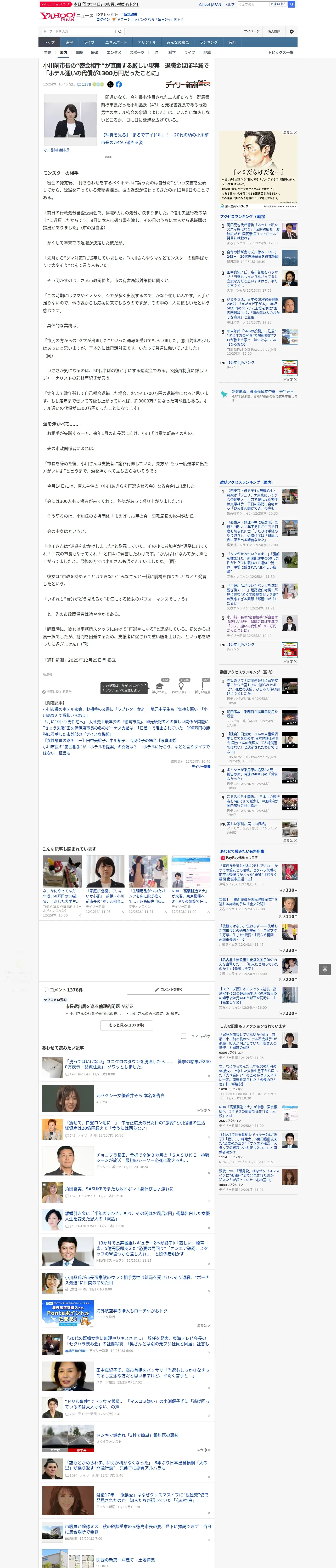
Task: Select the IT category tab
Action: [156, 52]
